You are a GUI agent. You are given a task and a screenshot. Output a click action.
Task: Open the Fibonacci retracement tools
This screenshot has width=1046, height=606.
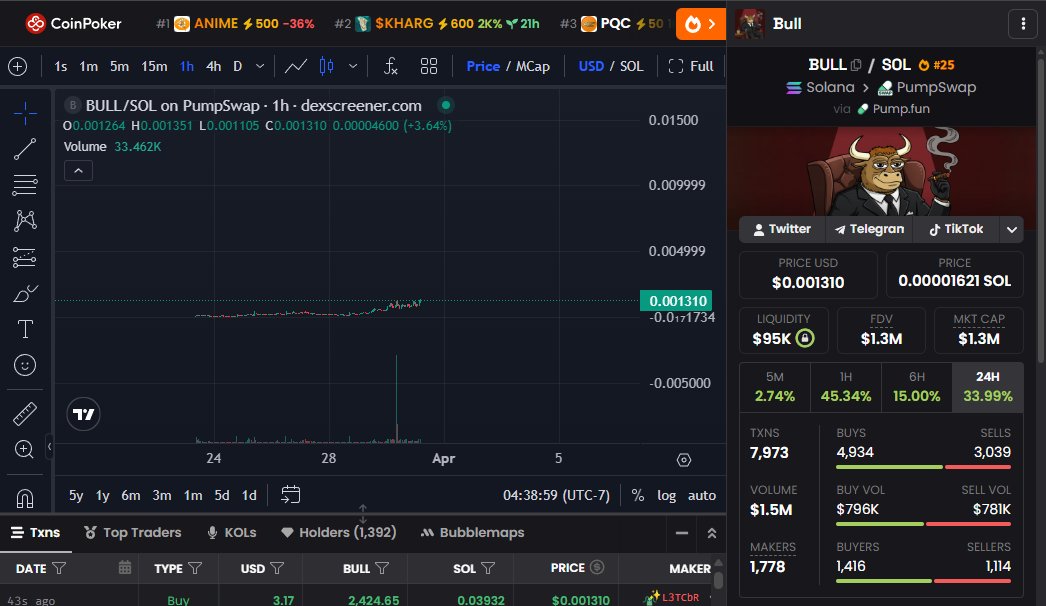point(25,185)
